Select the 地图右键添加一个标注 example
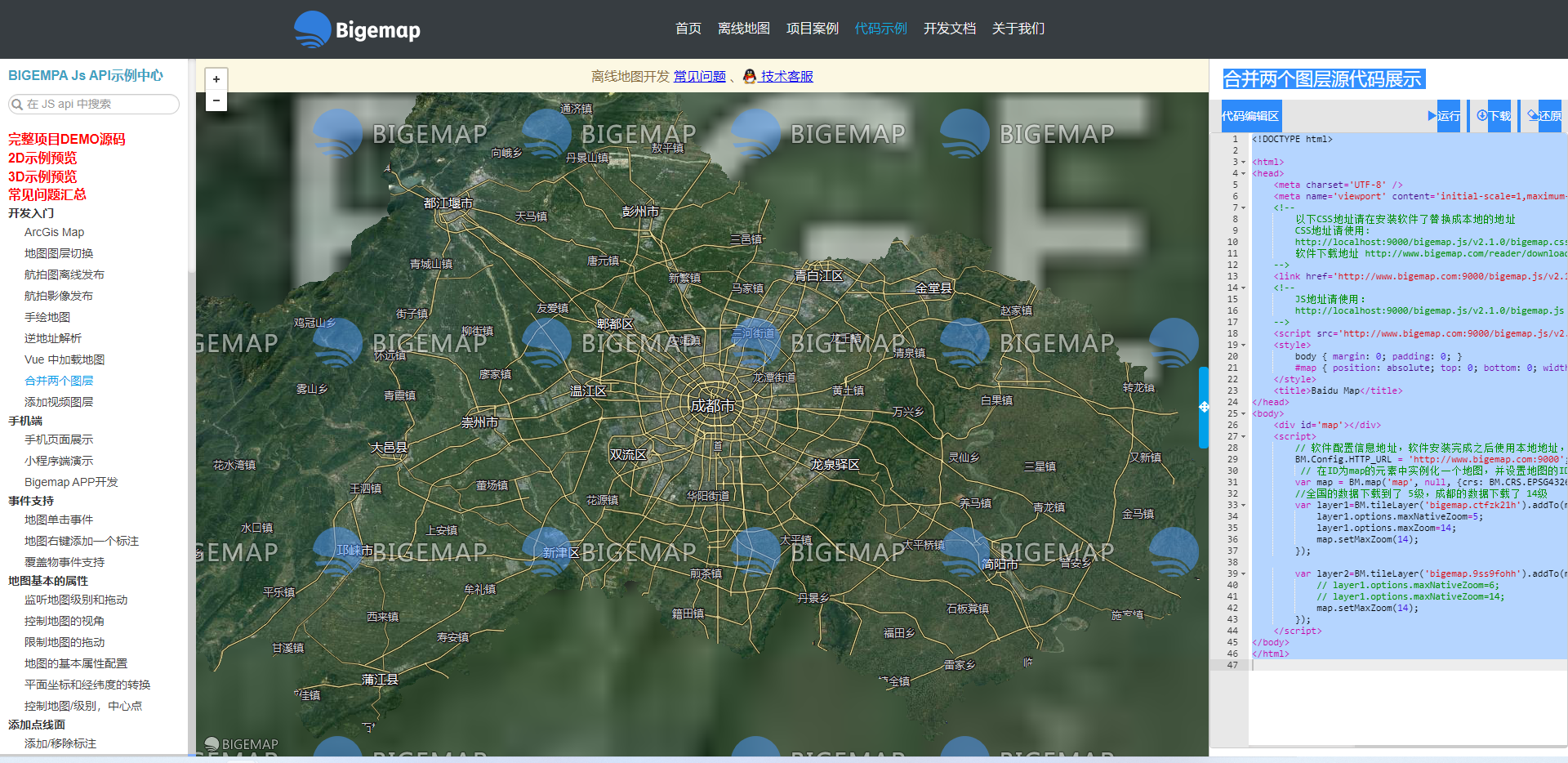The image size is (1568, 763). pos(82,541)
